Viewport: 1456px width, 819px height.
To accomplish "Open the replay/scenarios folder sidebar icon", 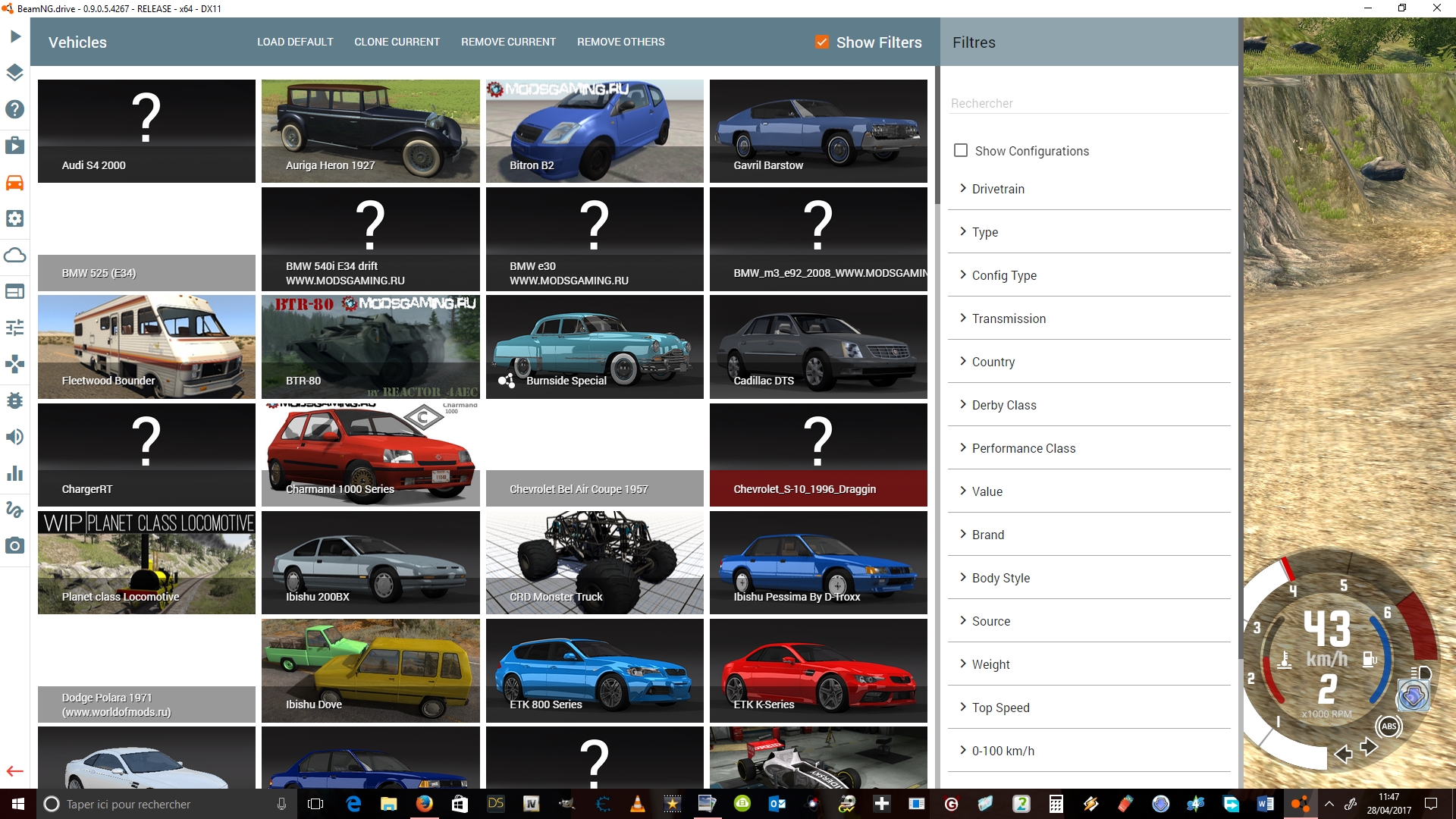I will coord(15,146).
